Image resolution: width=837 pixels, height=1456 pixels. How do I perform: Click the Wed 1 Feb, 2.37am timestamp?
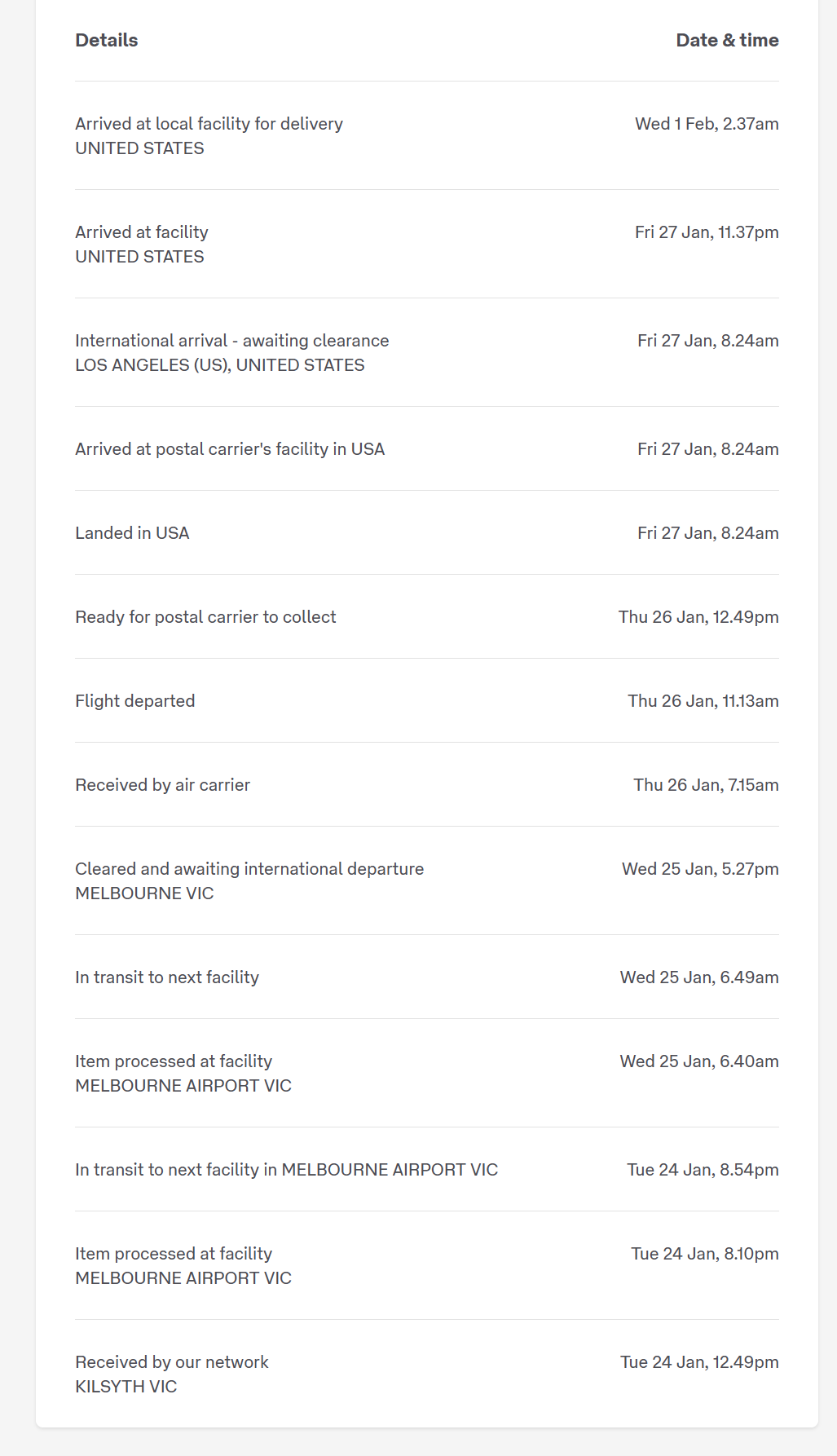(x=707, y=124)
